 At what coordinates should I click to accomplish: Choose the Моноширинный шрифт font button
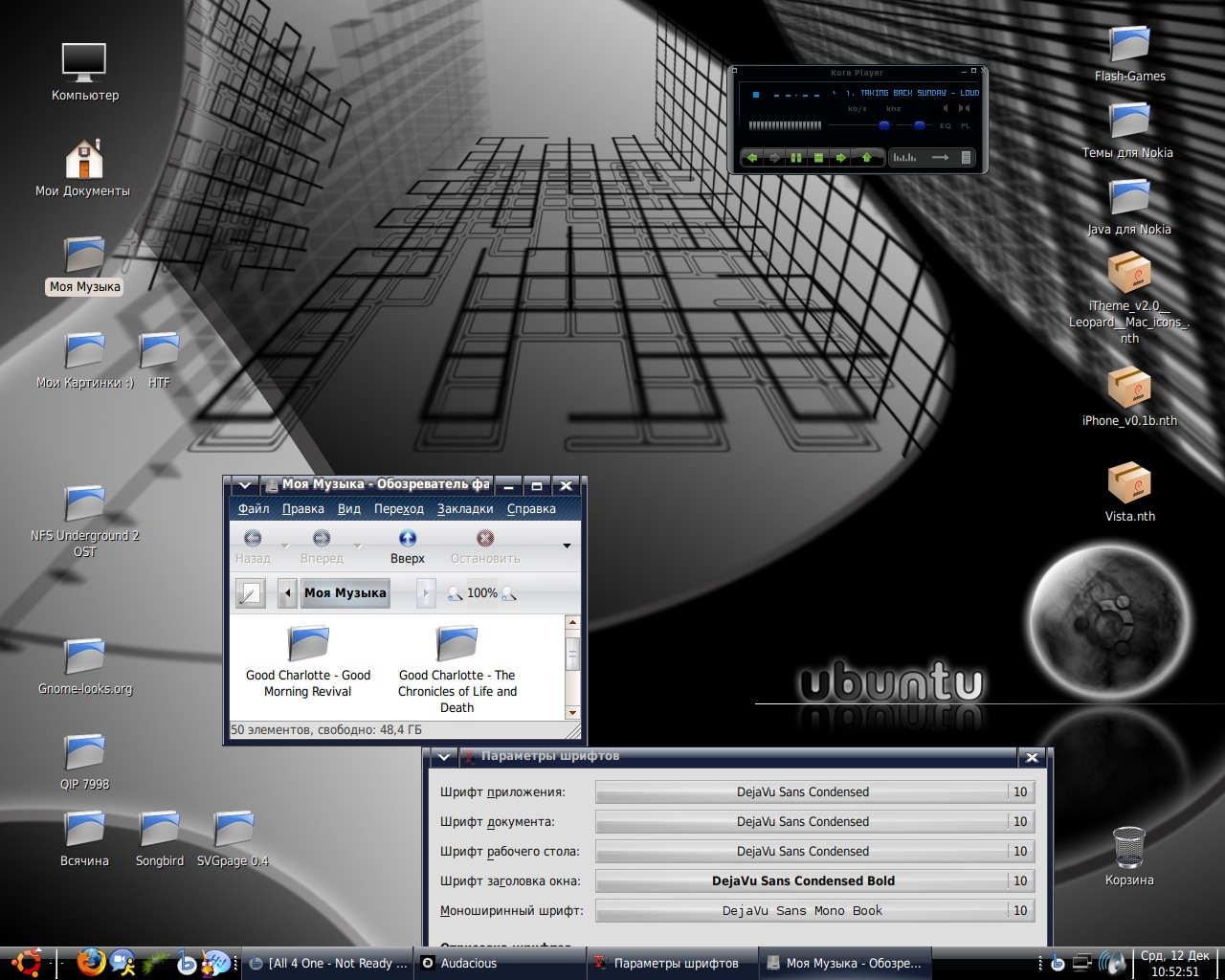pos(814,911)
